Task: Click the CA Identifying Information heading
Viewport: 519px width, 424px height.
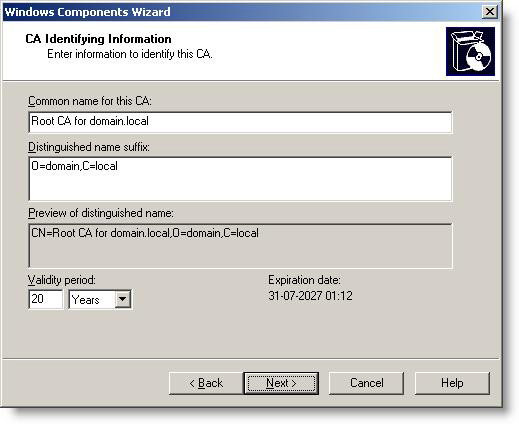Action: point(98,39)
